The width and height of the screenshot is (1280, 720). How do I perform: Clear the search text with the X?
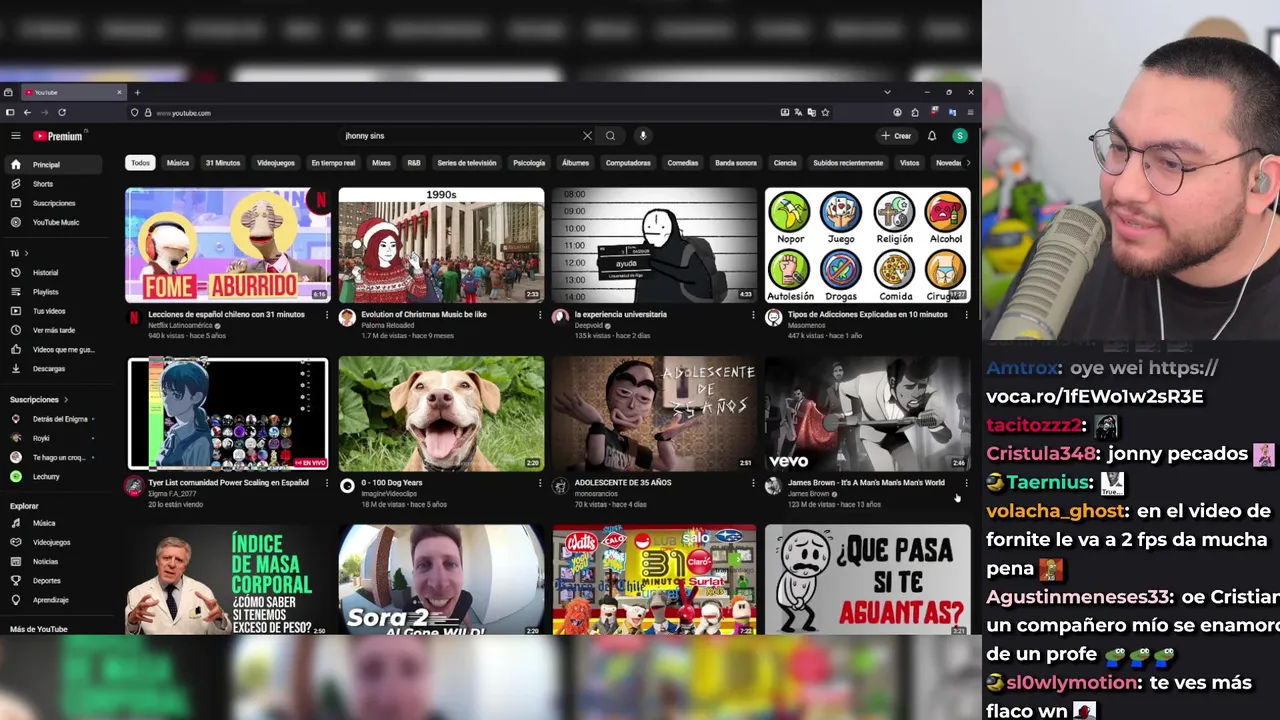(x=587, y=136)
